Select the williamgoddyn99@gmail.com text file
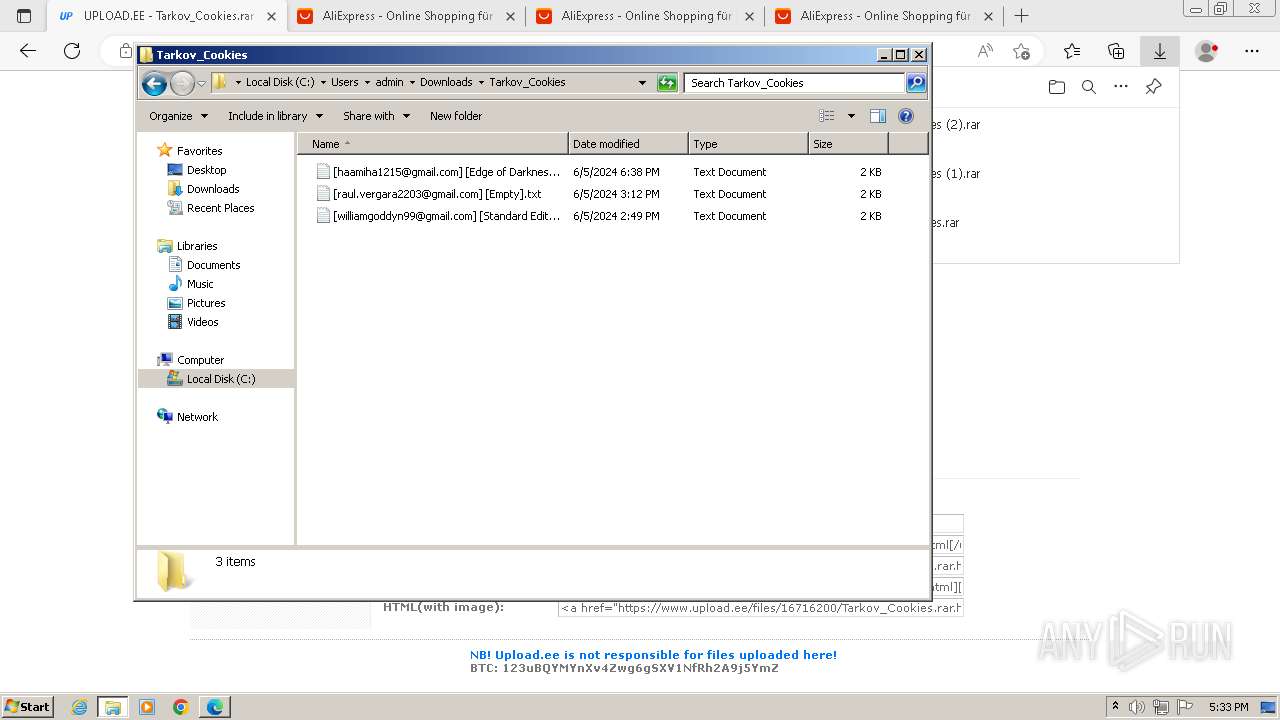The image size is (1280, 720). click(x=439, y=216)
